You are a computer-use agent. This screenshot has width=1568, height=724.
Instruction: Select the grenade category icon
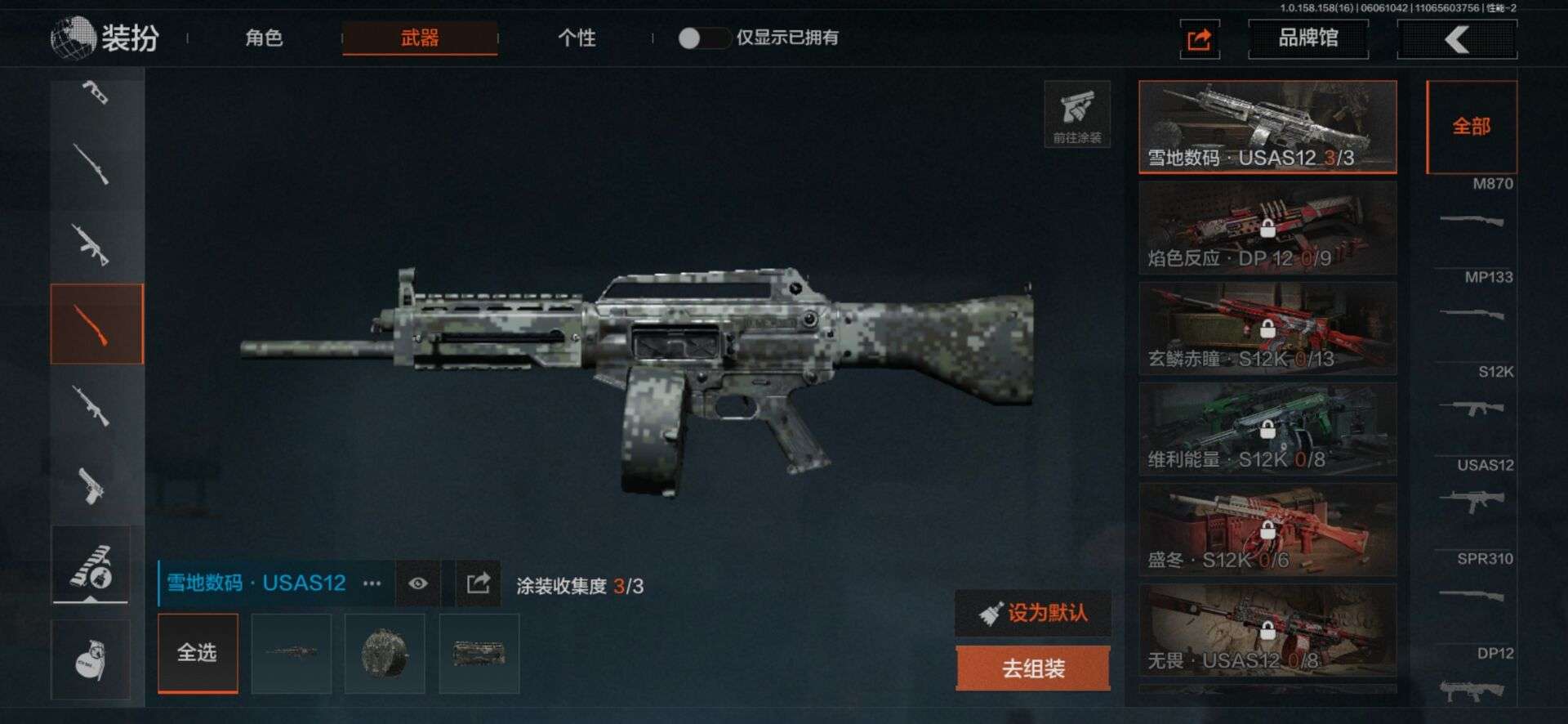coord(91,659)
